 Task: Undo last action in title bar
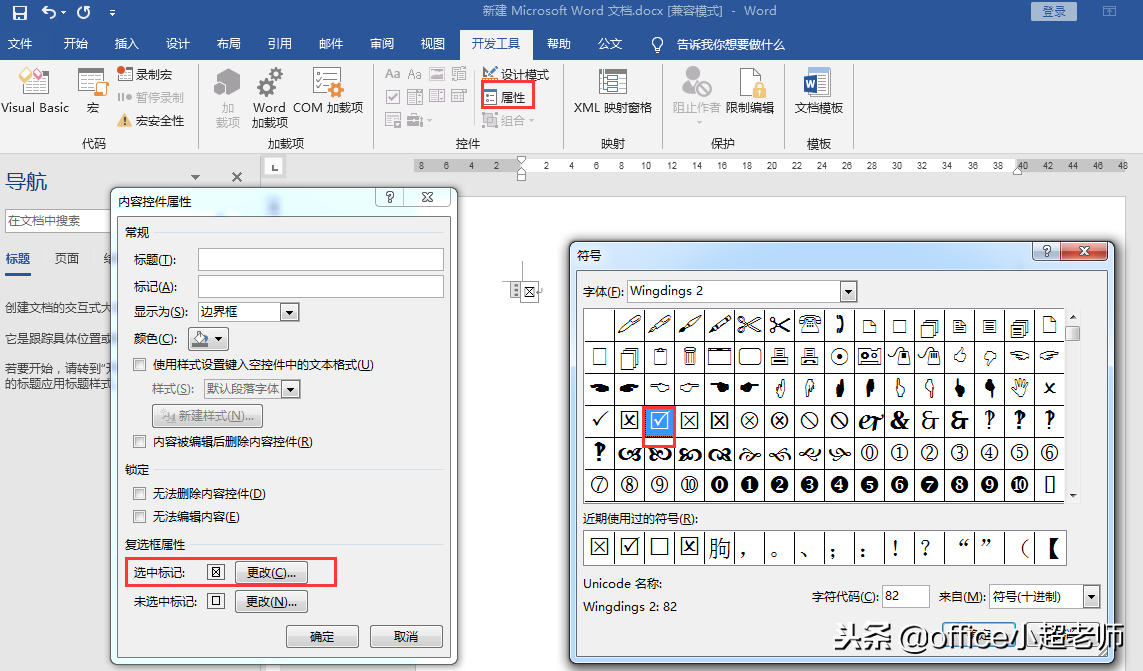(49, 12)
